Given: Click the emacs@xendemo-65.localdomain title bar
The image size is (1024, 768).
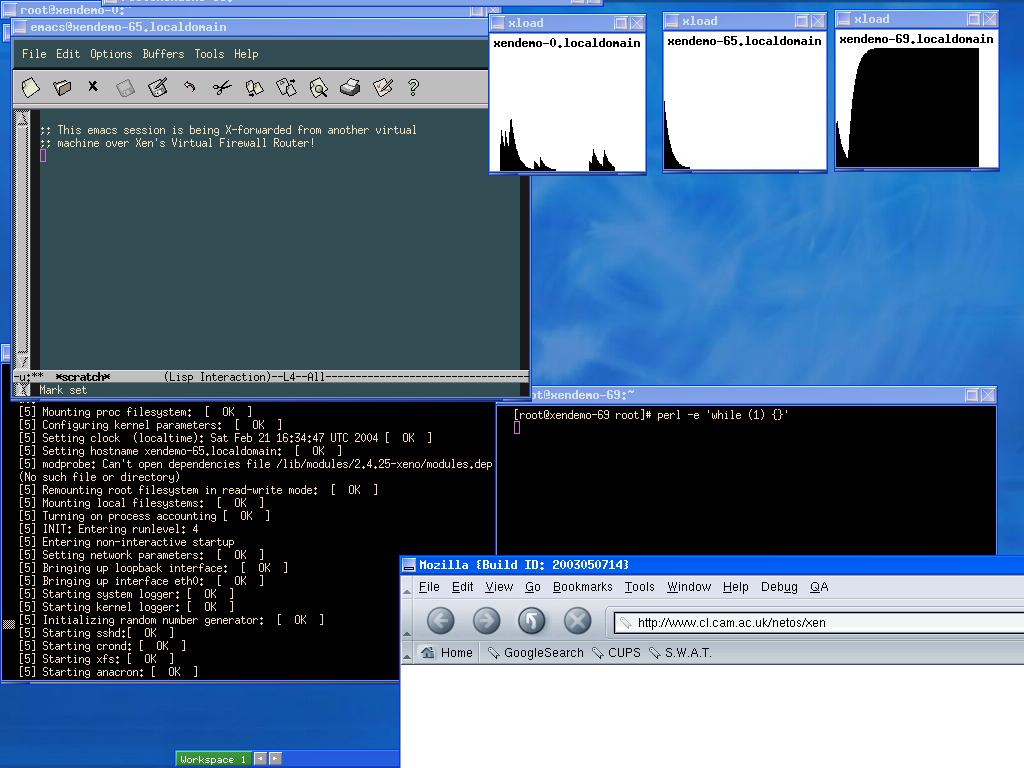Looking at the screenshot, I should [250, 27].
